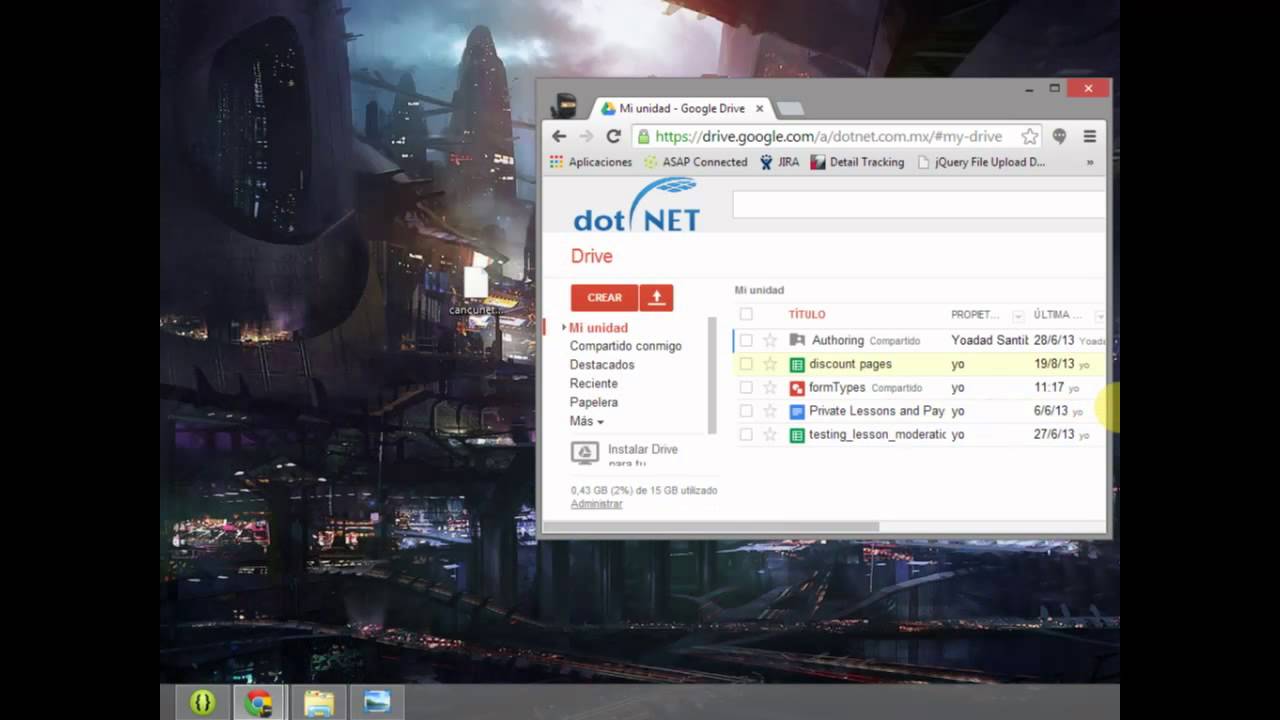Open the Reciente section

[x=594, y=383]
